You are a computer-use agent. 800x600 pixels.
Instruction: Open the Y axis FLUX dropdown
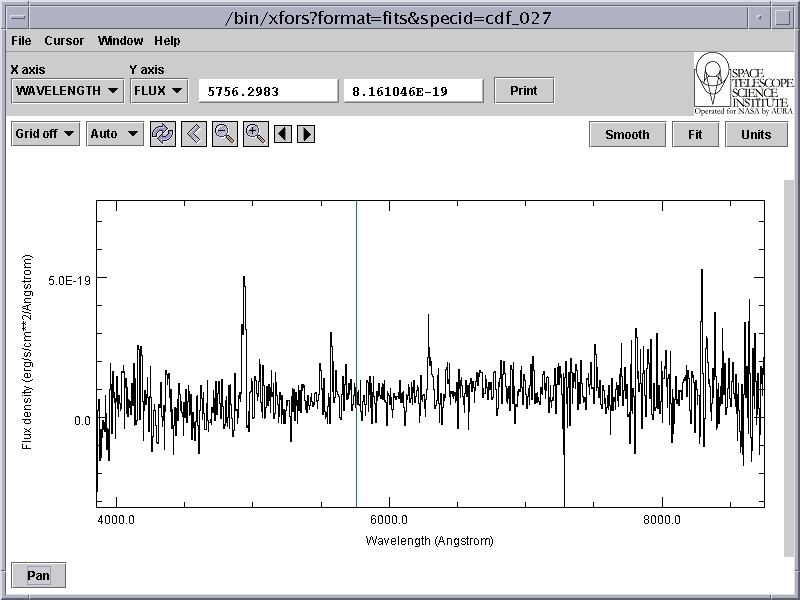pos(158,91)
